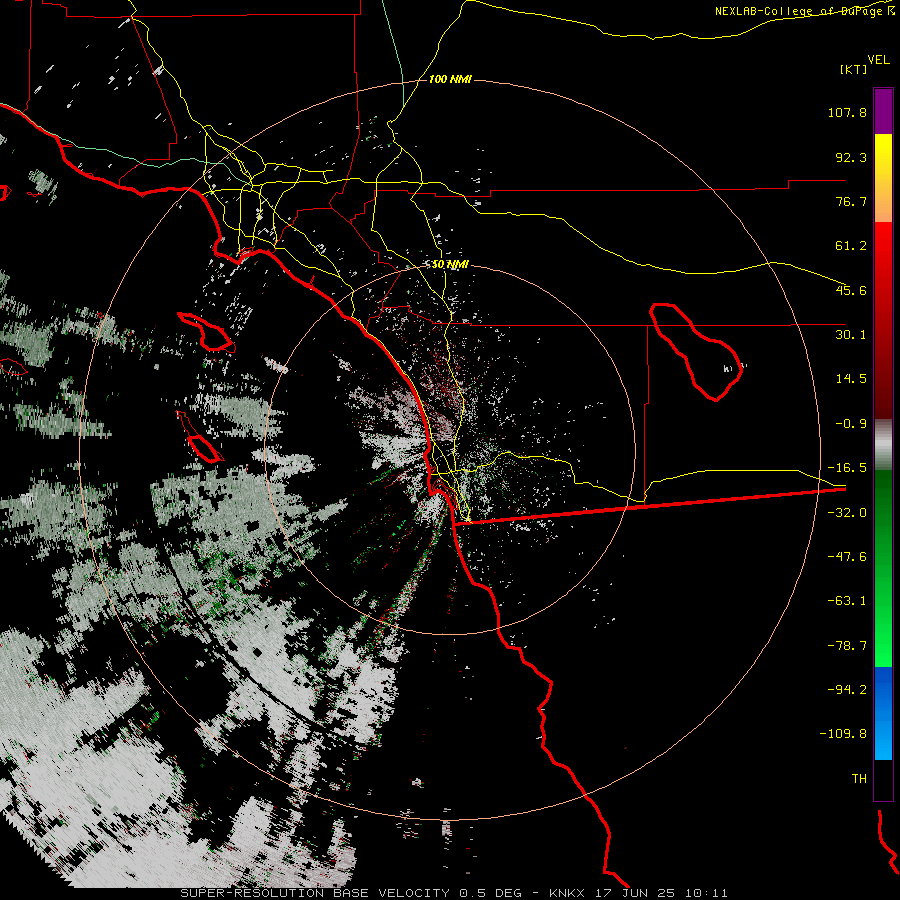Image resolution: width=900 pixels, height=900 pixels.
Task: Click the green segment of velocity color bar
Action: click(x=883, y=568)
